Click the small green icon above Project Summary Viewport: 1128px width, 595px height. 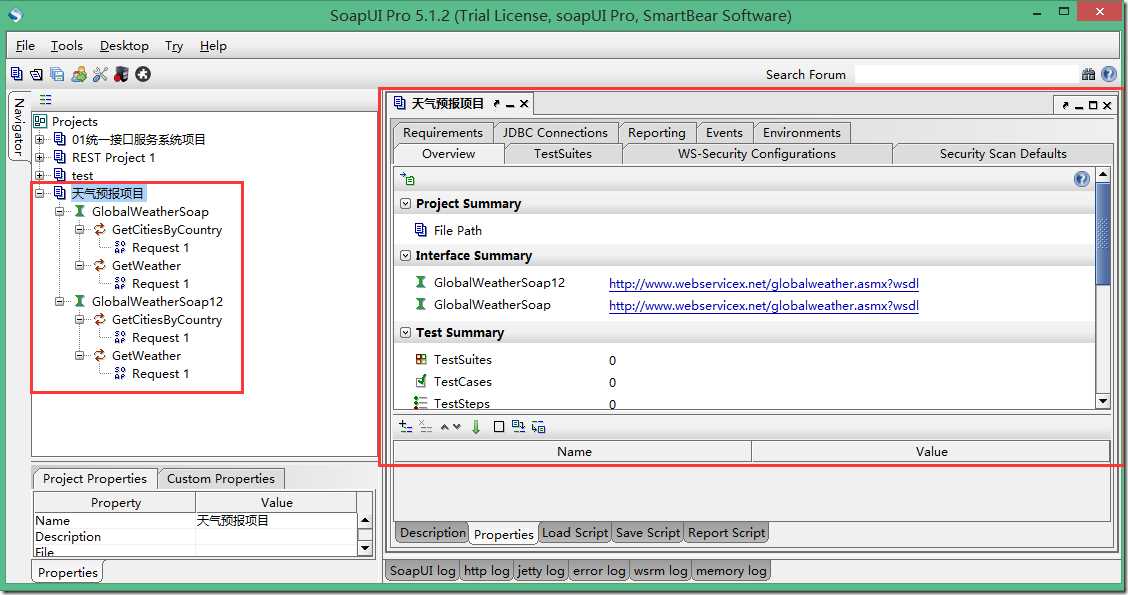tap(408, 178)
